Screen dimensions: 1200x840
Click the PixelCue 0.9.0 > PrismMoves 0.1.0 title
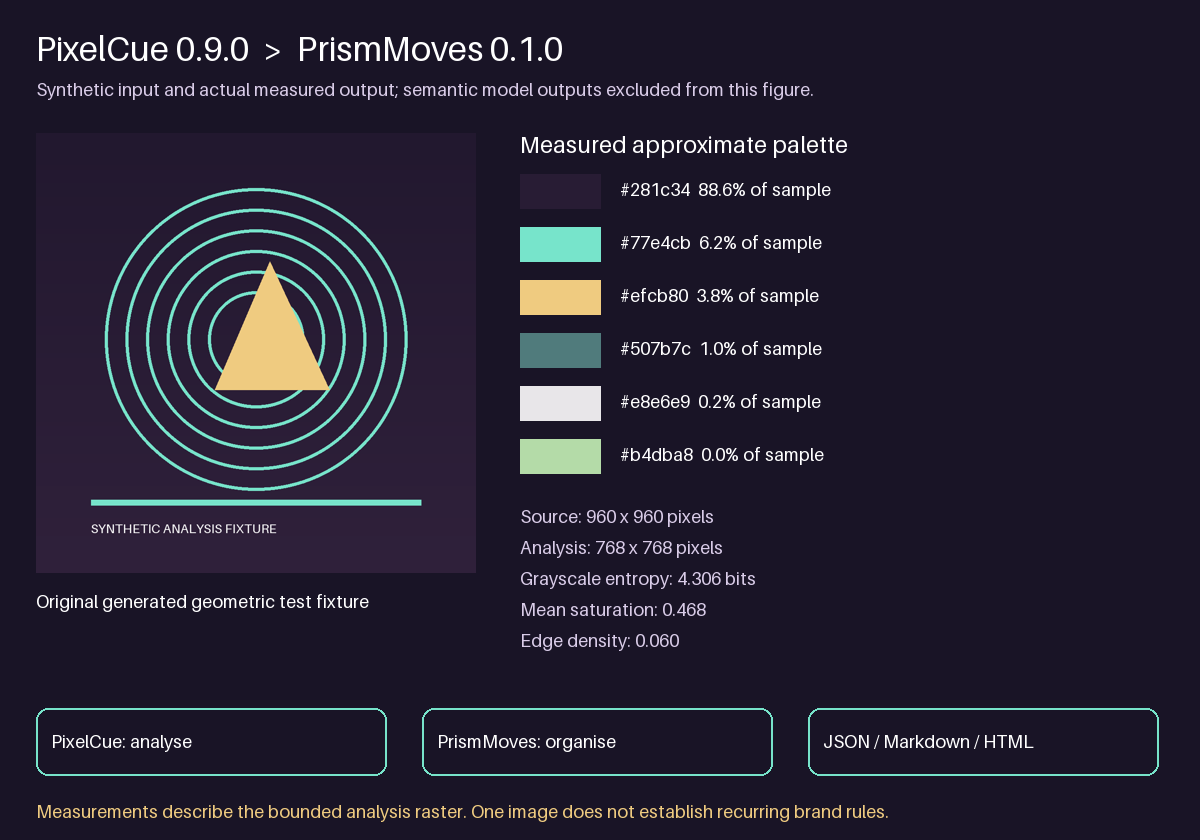pos(300,49)
